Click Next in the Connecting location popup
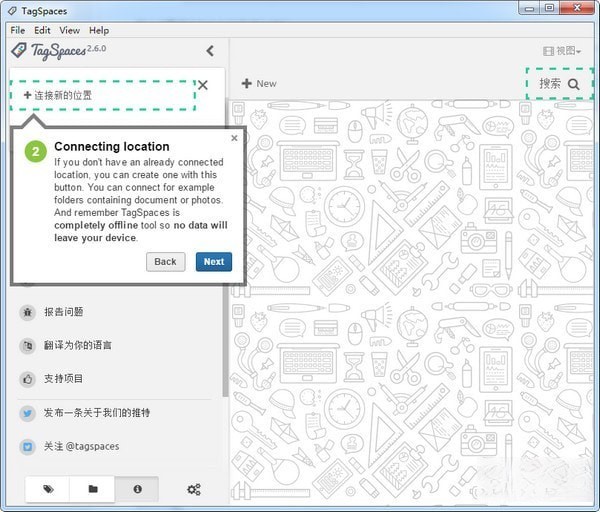Image resolution: width=600 pixels, height=512 pixels. (x=214, y=262)
